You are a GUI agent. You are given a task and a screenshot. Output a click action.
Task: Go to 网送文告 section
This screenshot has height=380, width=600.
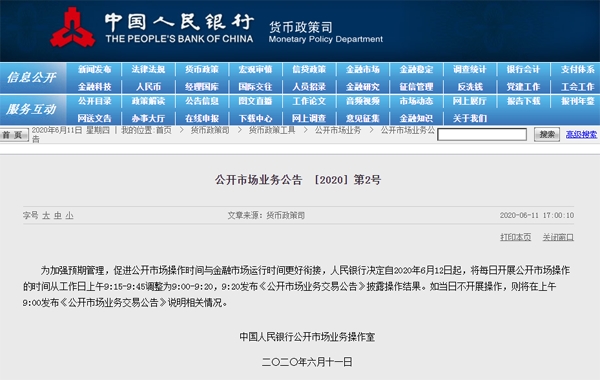point(95,118)
